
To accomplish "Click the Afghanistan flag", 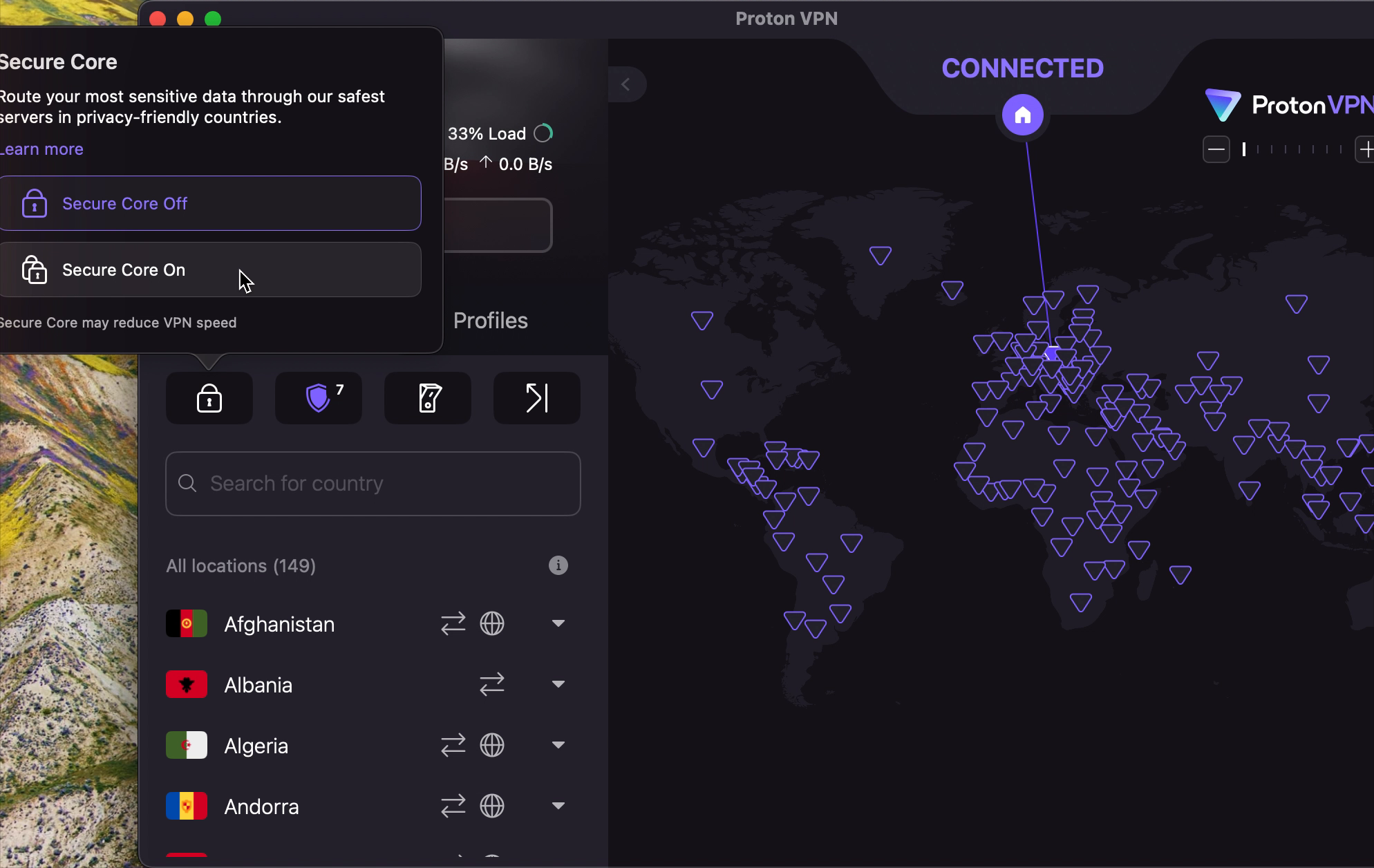I will tap(187, 624).
